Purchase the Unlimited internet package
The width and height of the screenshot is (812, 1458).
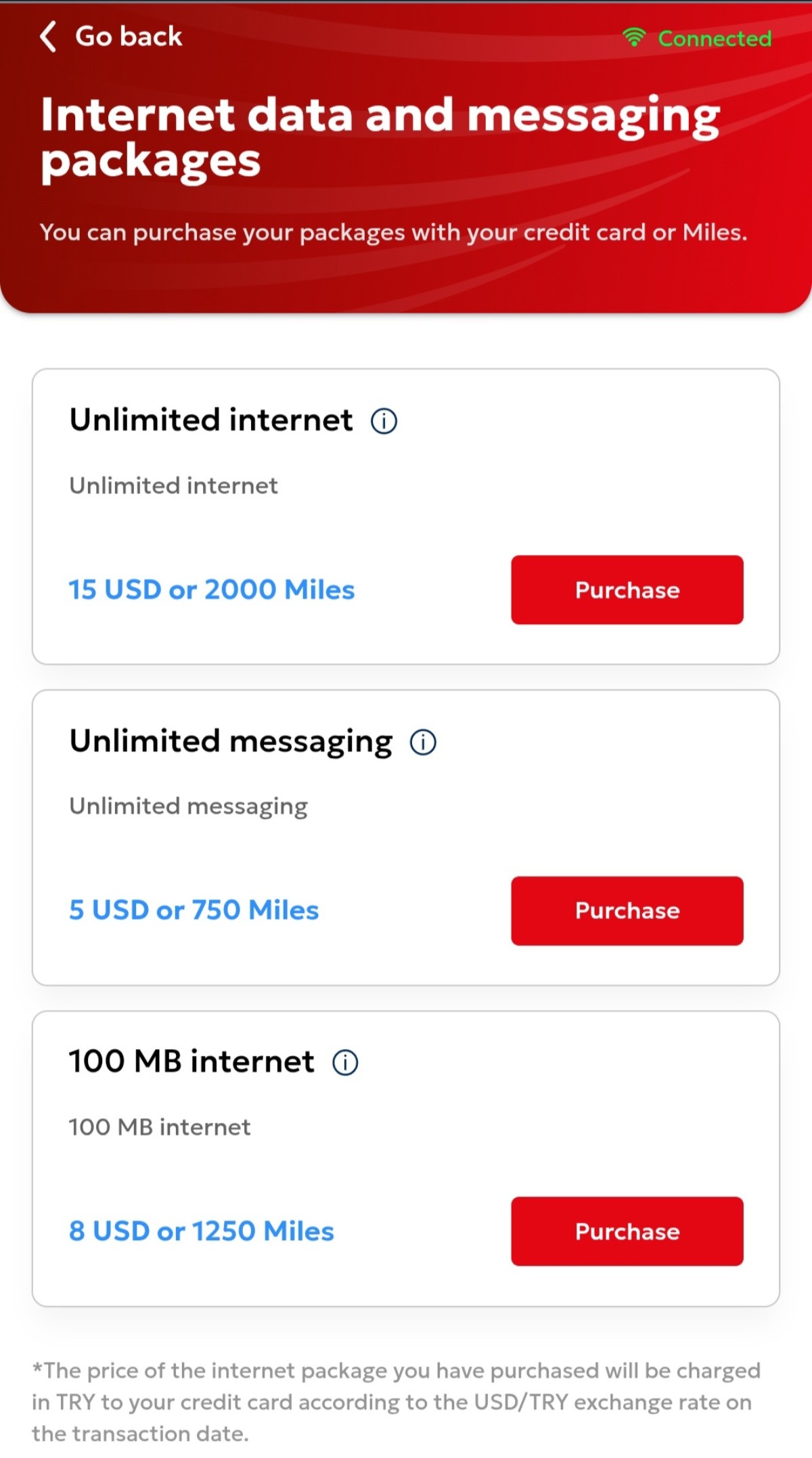click(627, 590)
